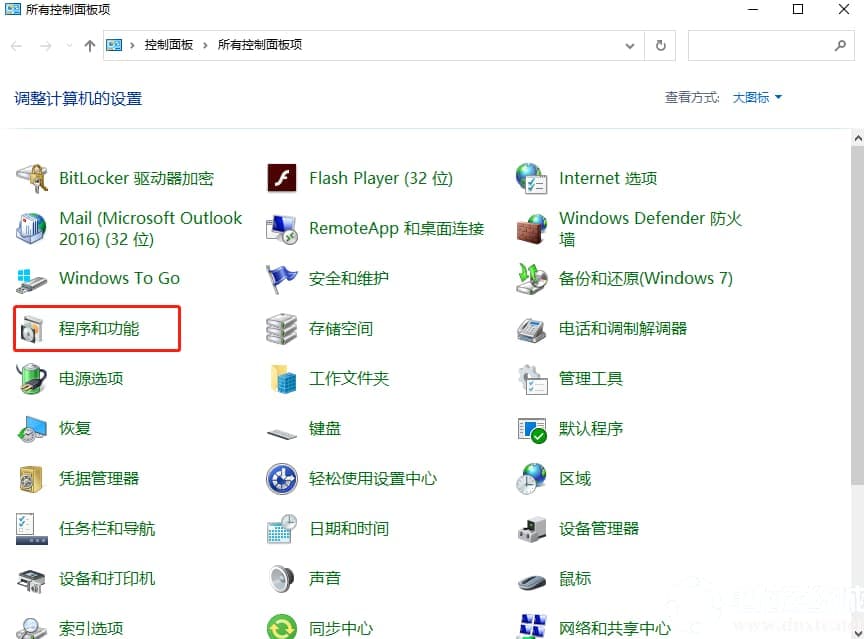Image resolution: width=864 pixels, height=639 pixels.
Task: Open BitLocker drive encryption icon
Action: [x=31, y=178]
